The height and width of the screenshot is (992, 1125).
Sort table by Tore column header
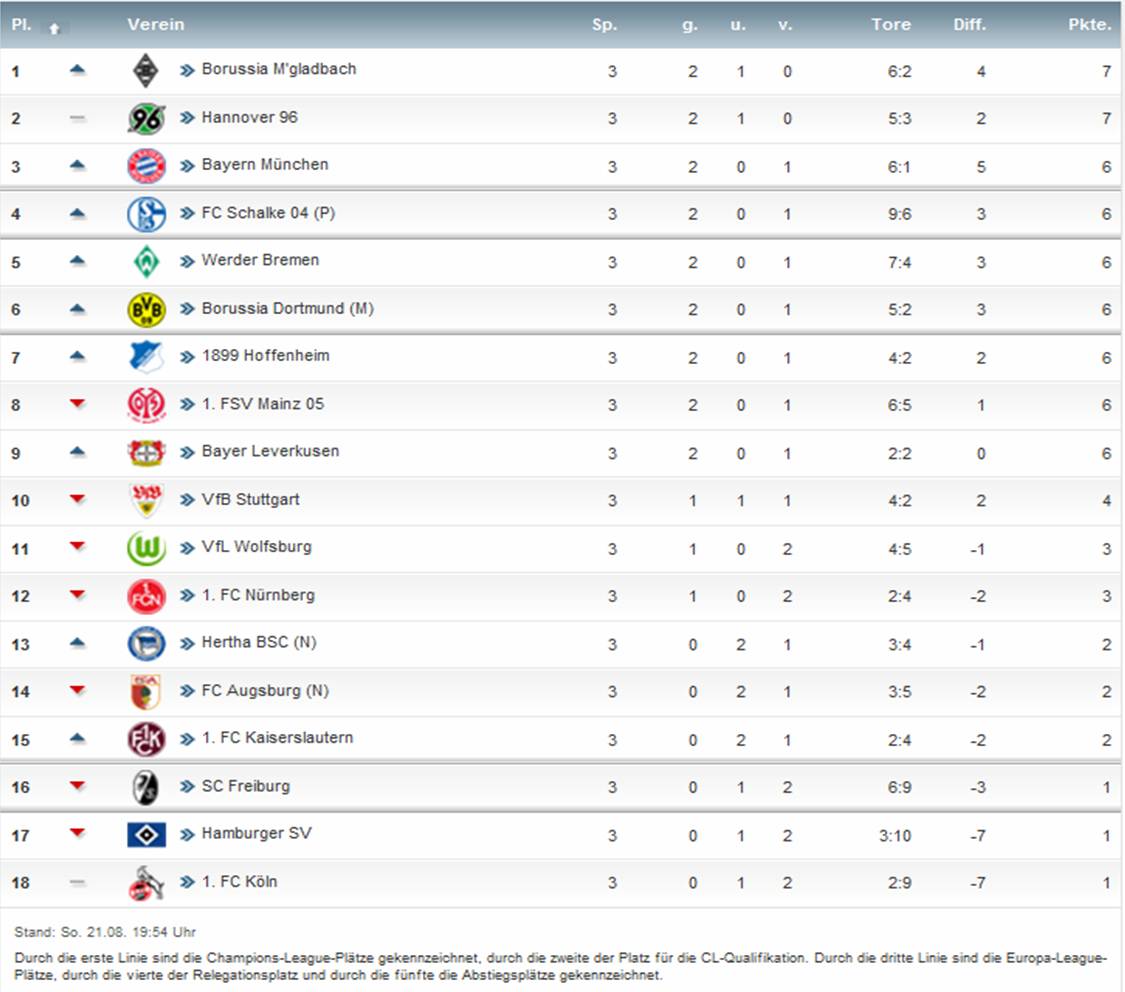pos(890,25)
